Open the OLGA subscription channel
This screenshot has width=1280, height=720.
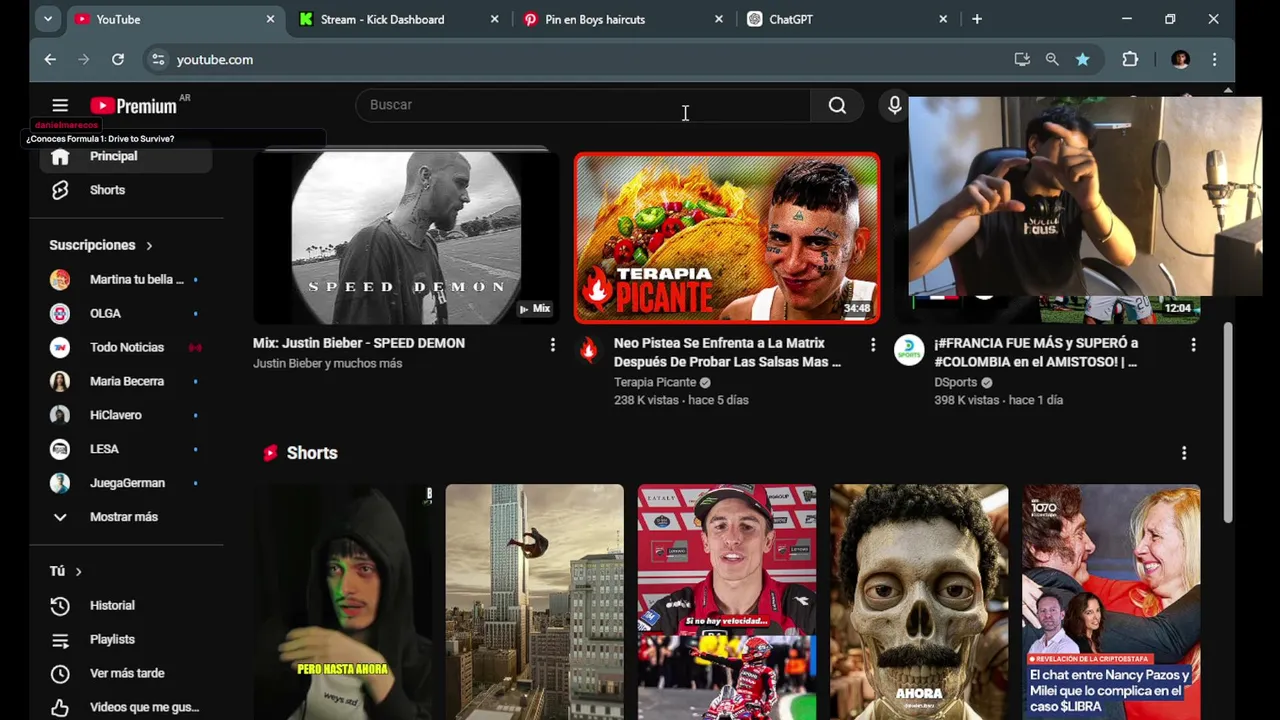click(126, 313)
